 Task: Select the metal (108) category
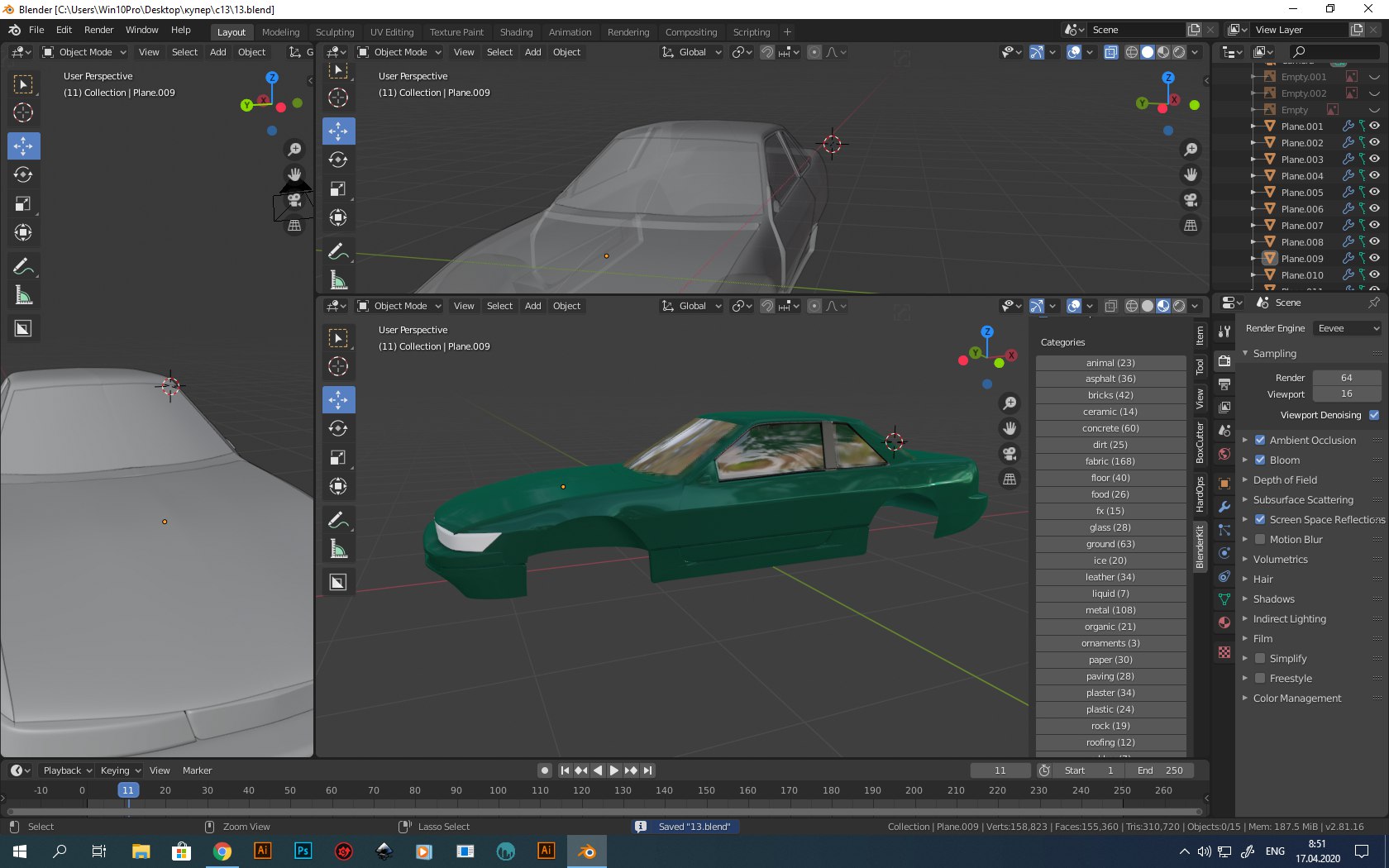click(1110, 610)
